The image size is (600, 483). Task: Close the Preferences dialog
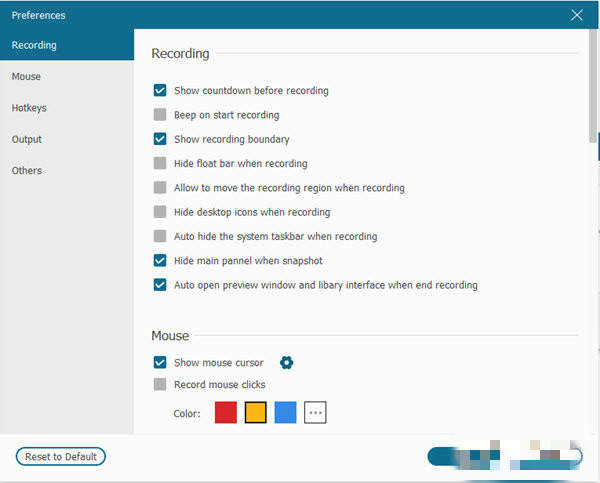click(x=577, y=15)
